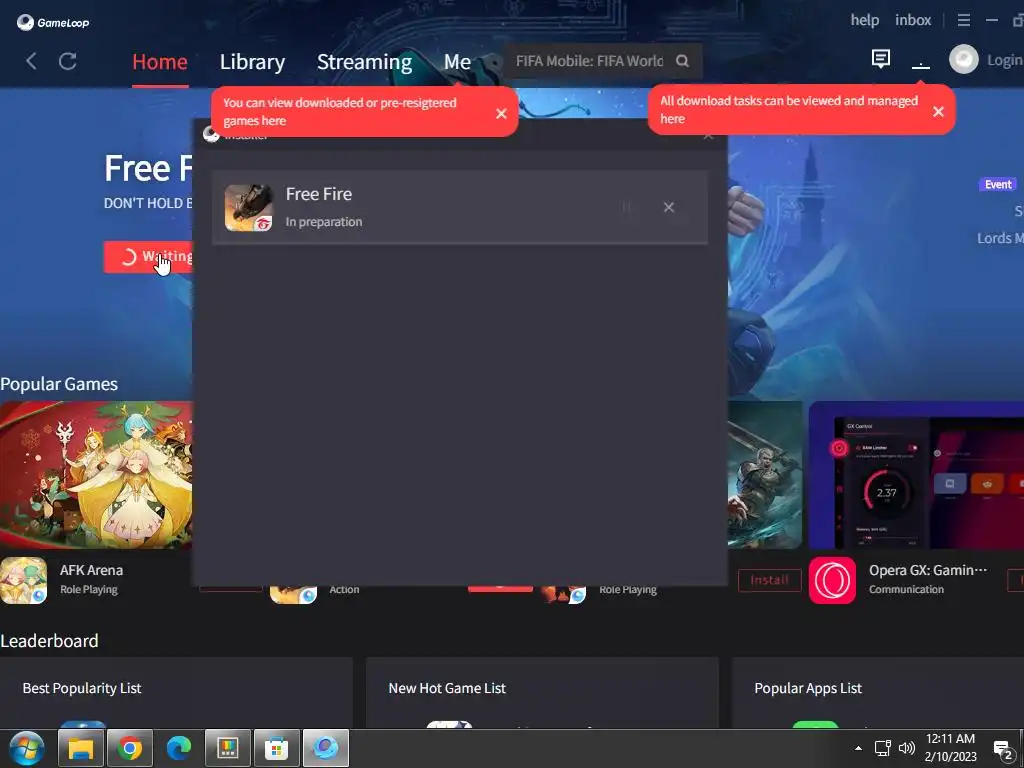Launch Microsoft Edge from the taskbar
The image size is (1024, 768).
pyautogui.click(x=179, y=748)
